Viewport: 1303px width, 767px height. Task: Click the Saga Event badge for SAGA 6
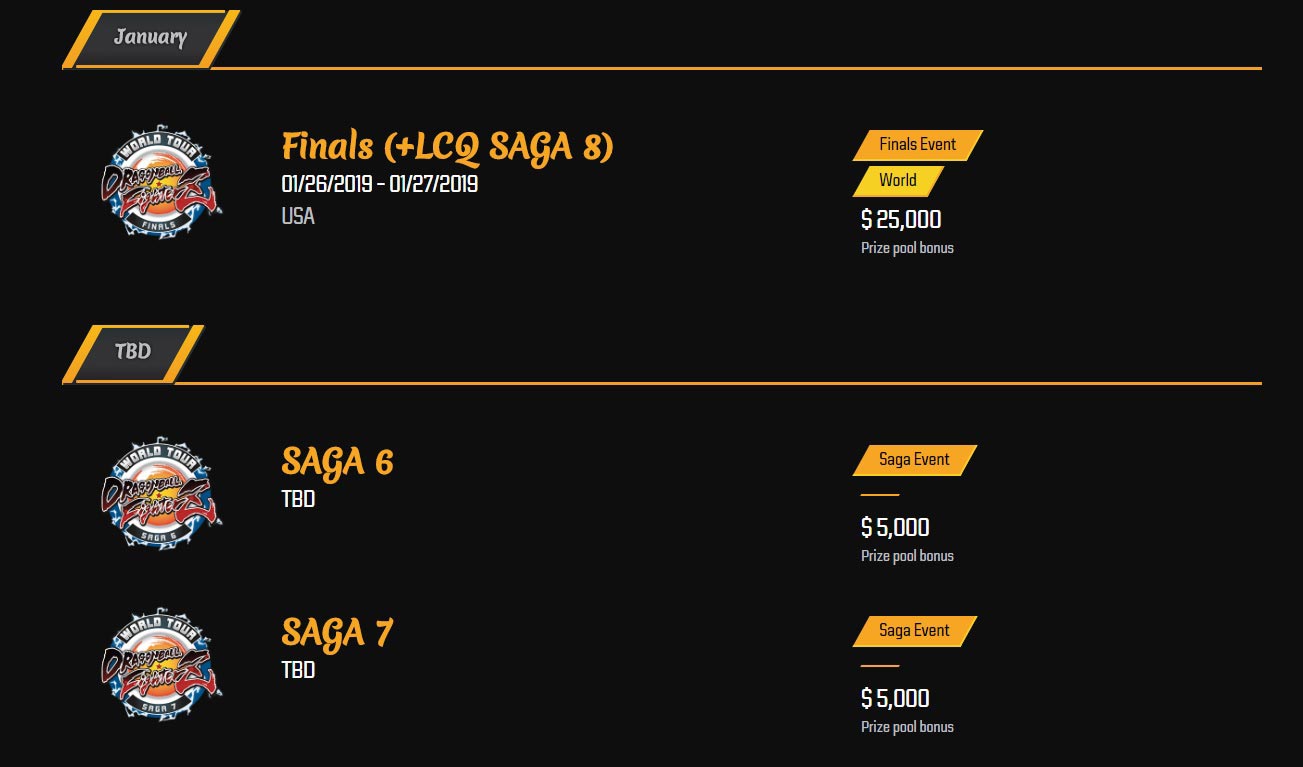(x=914, y=460)
